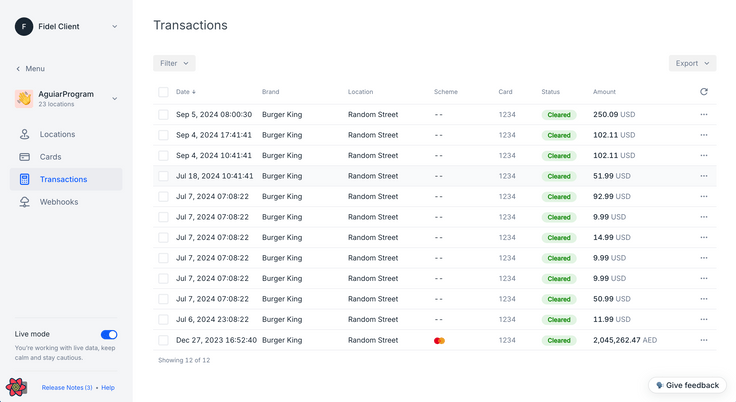This screenshot has height=402, width=736.
Task: Open the Release Notes (3) link
Action: coord(67,387)
